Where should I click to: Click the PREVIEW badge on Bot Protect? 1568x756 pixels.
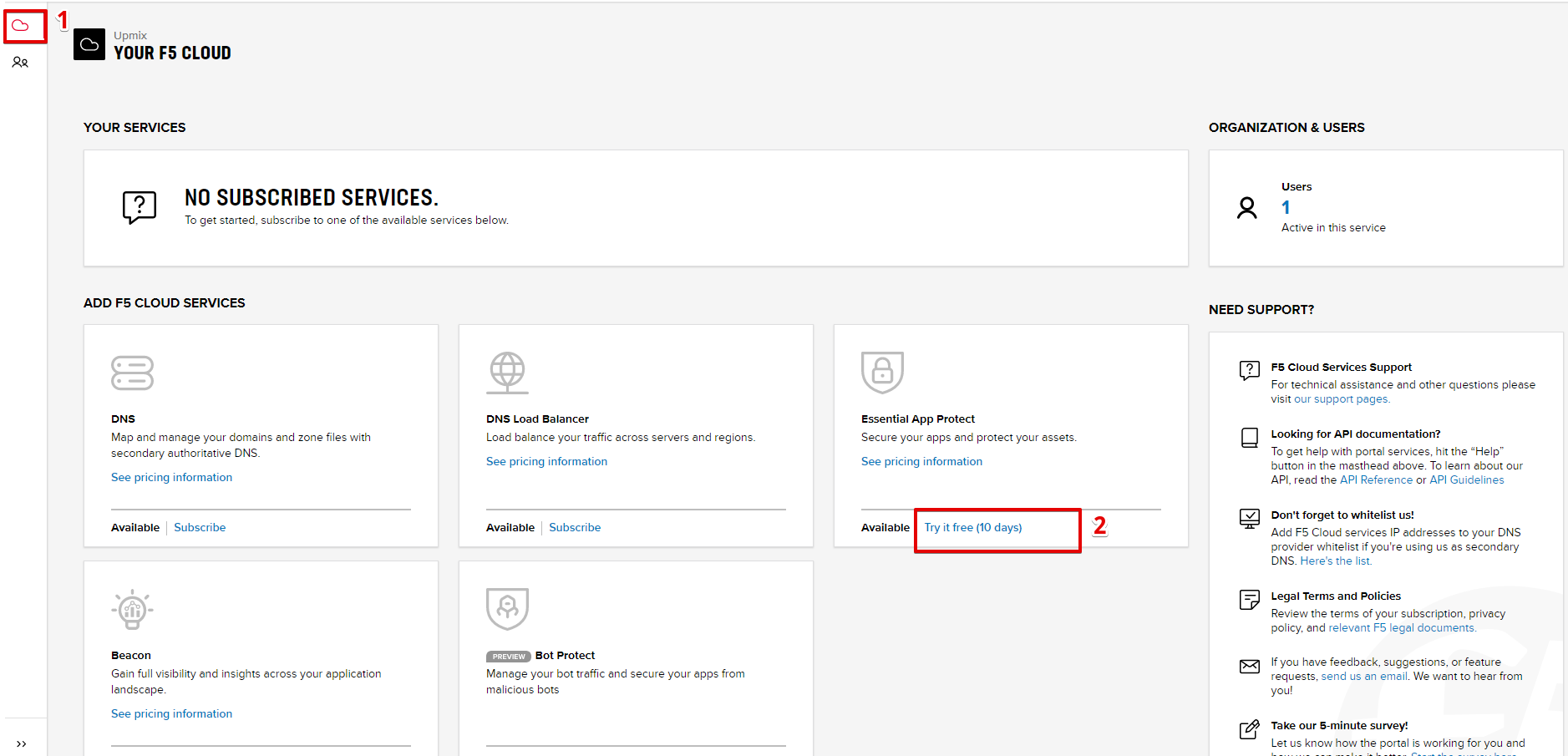(x=509, y=657)
